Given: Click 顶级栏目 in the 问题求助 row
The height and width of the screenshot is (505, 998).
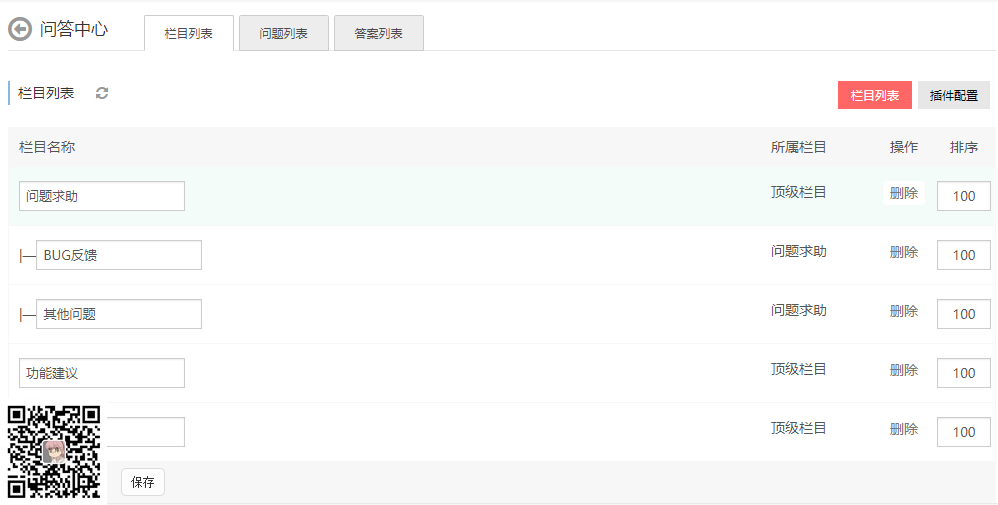Looking at the screenshot, I should tap(798, 192).
